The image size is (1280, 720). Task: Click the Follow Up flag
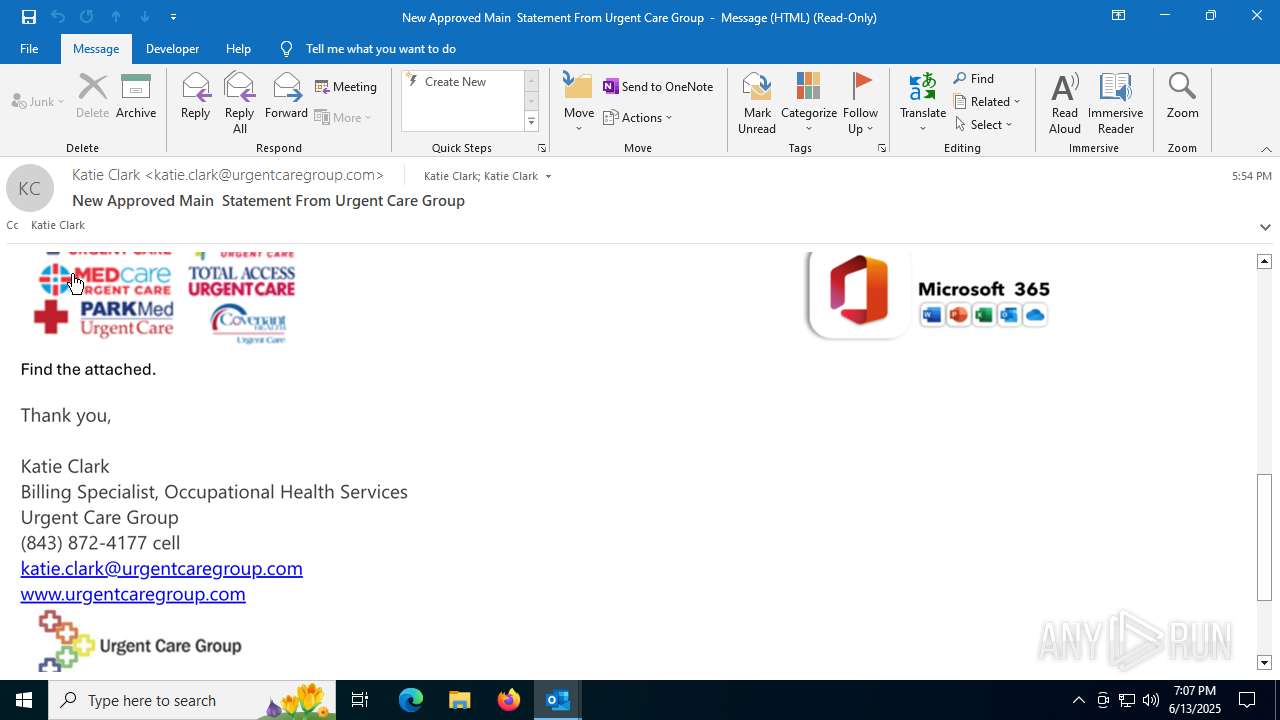(x=860, y=103)
